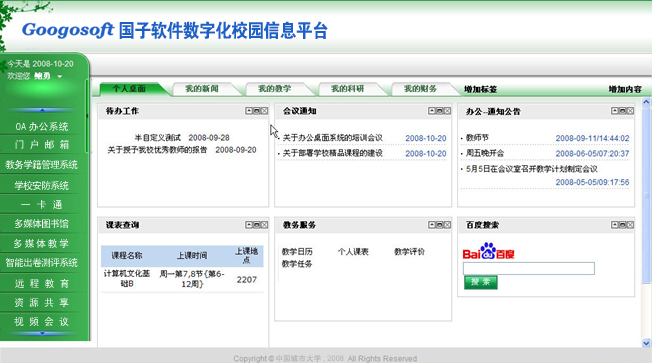Click the green 搜索 button
The height and width of the screenshot is (363, 652).
point(481,282)
